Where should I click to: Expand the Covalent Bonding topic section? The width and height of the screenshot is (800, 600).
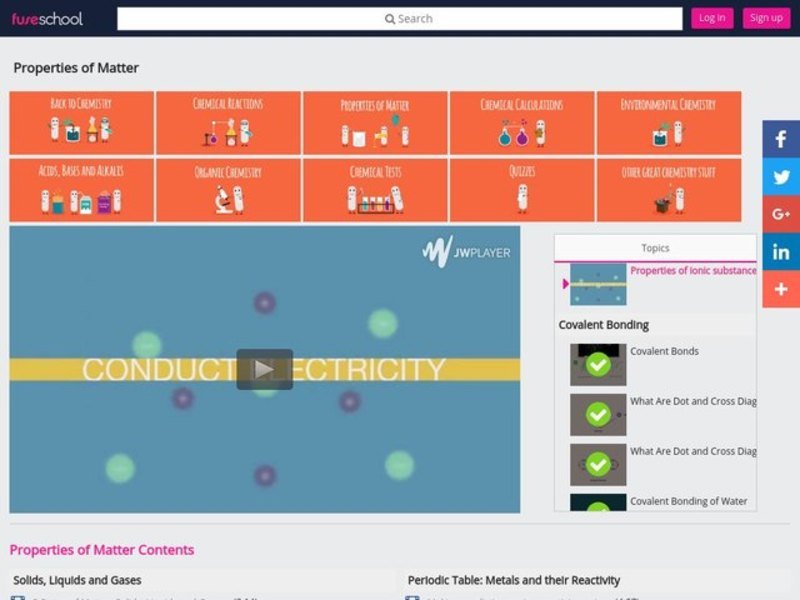point(604,325)
